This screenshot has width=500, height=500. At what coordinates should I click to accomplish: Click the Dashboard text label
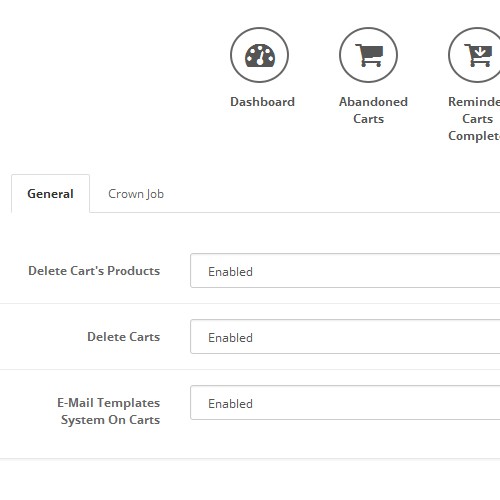pyautogui.click(x=262, y=102)
